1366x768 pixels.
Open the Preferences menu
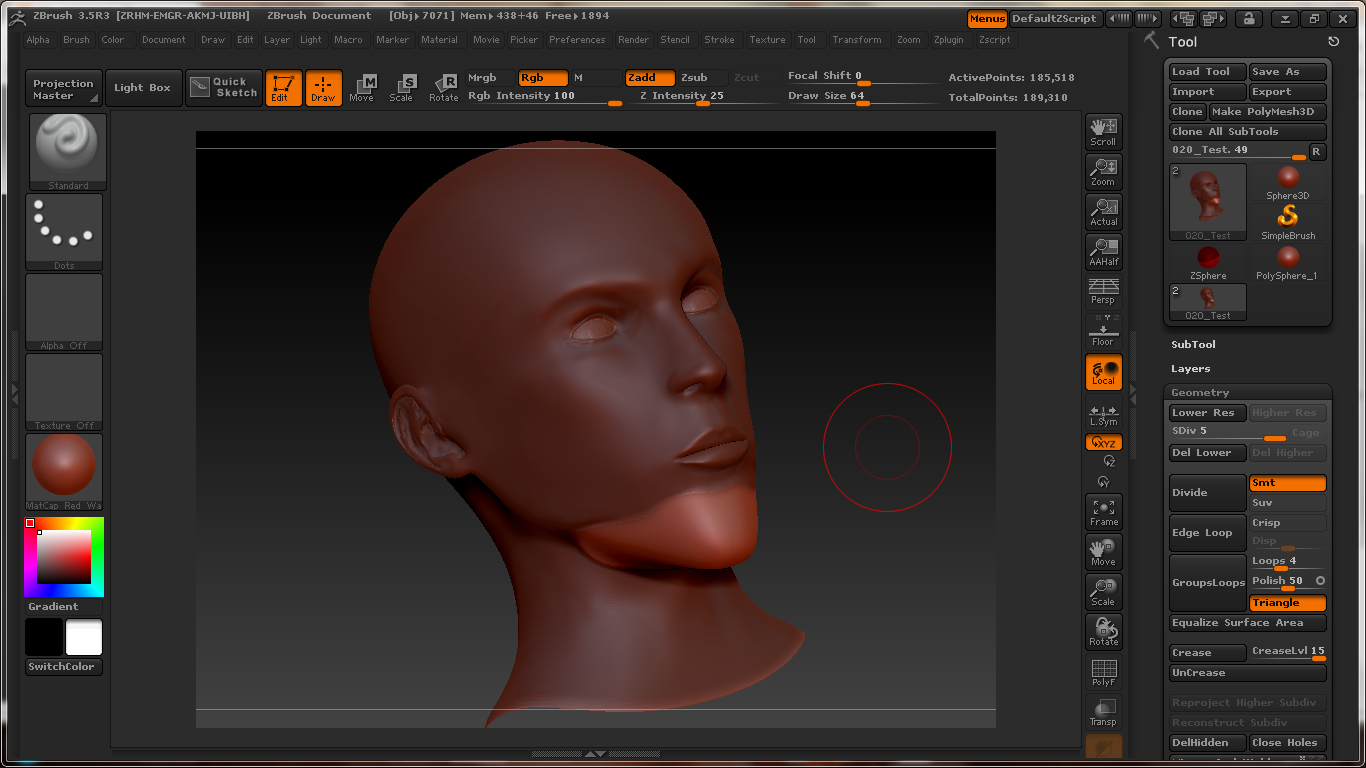(x=577, y=40)
